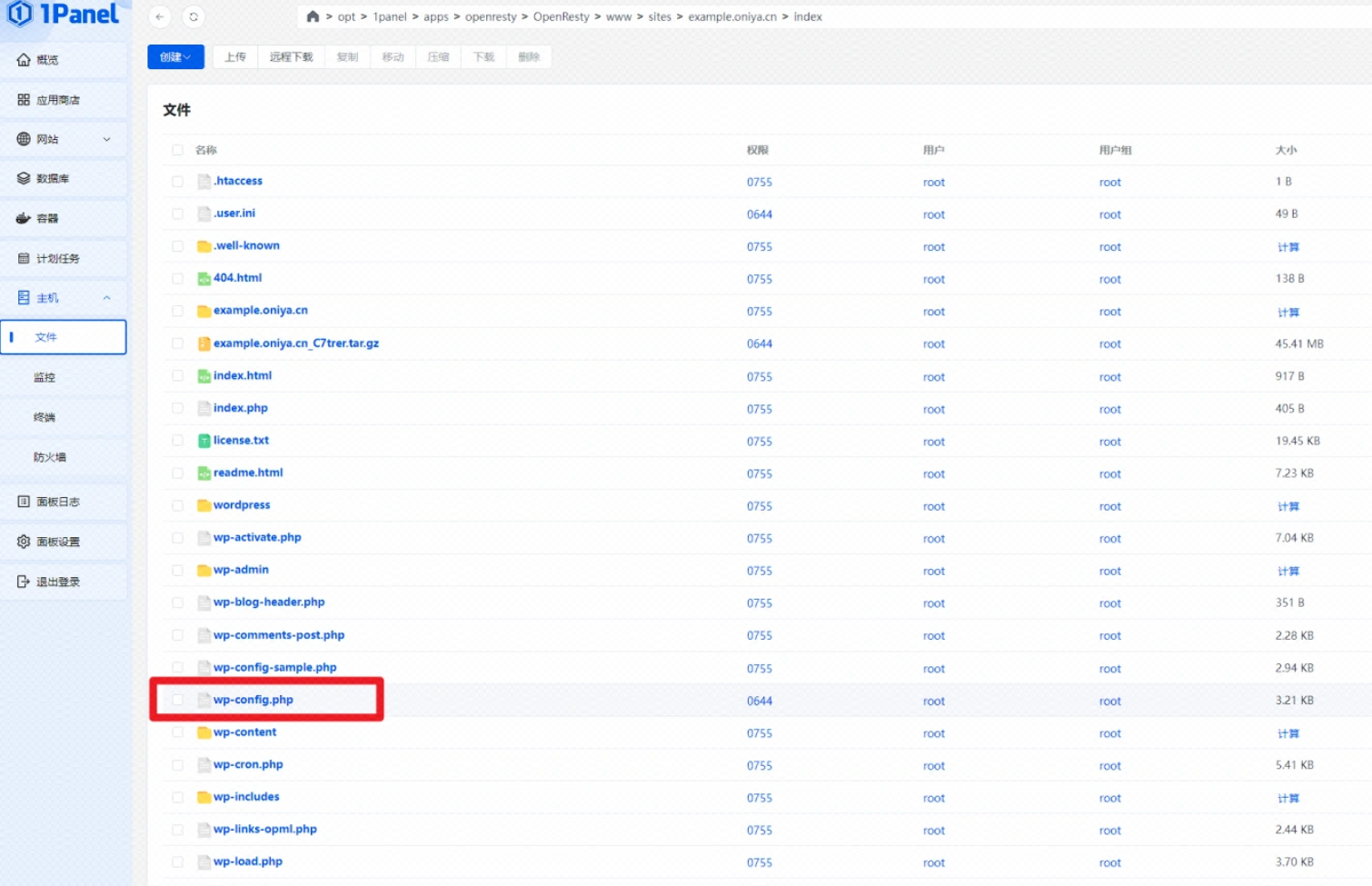Click the 面板设置 gear icon

[24, 542]
